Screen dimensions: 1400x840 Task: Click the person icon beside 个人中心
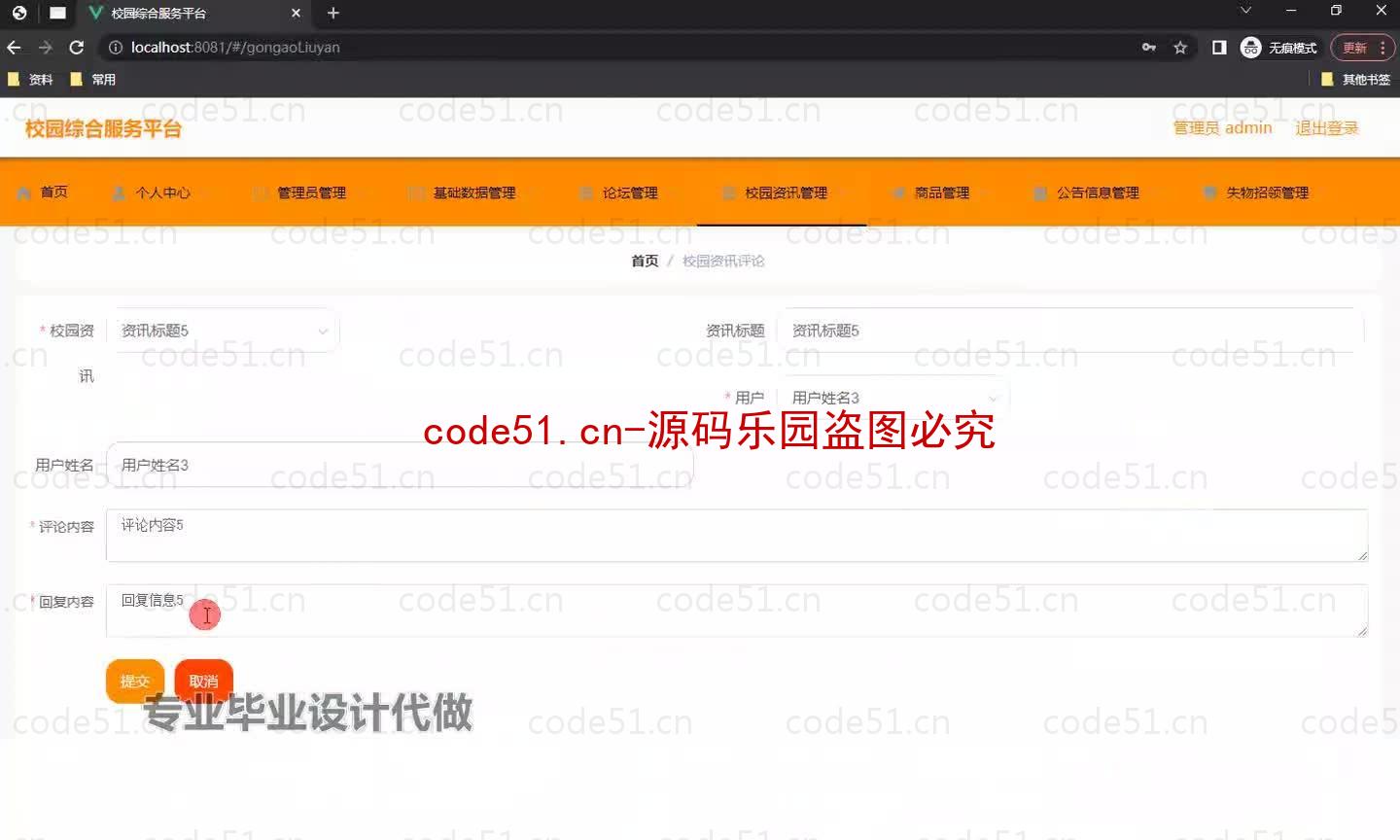pos(119,192)
